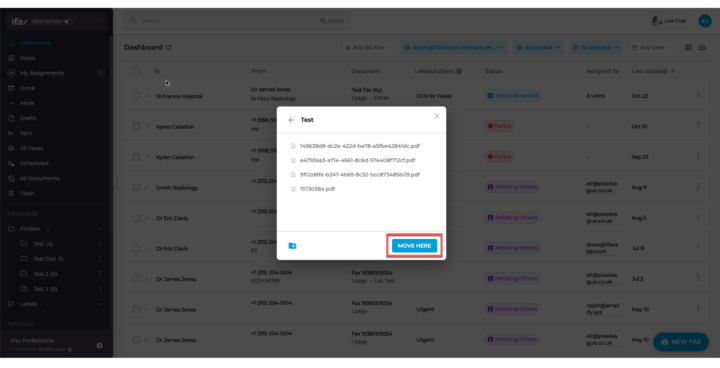
Task: Go back using arrow beside Test
Action: coord(291,120)
